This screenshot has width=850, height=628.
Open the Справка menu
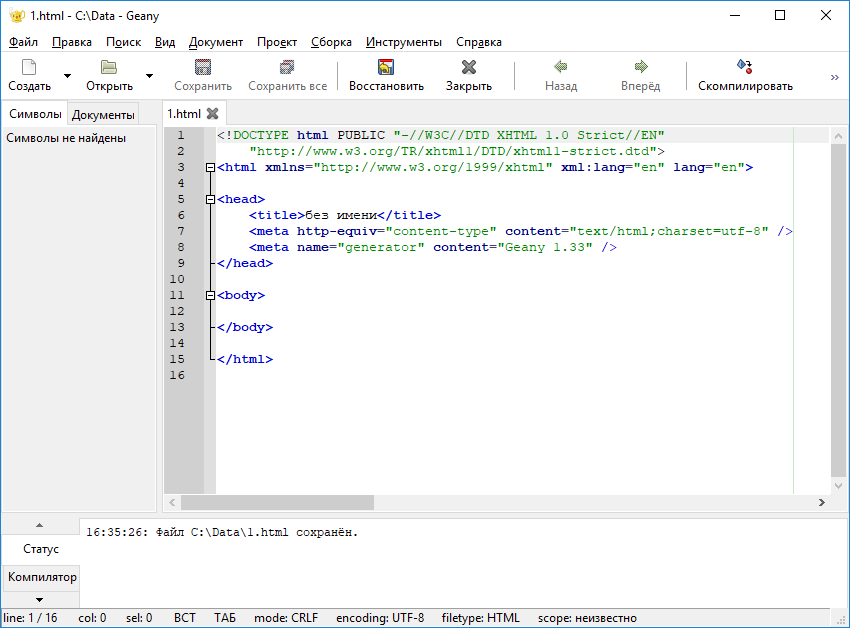pyautogui.click(x=479, y=42)
